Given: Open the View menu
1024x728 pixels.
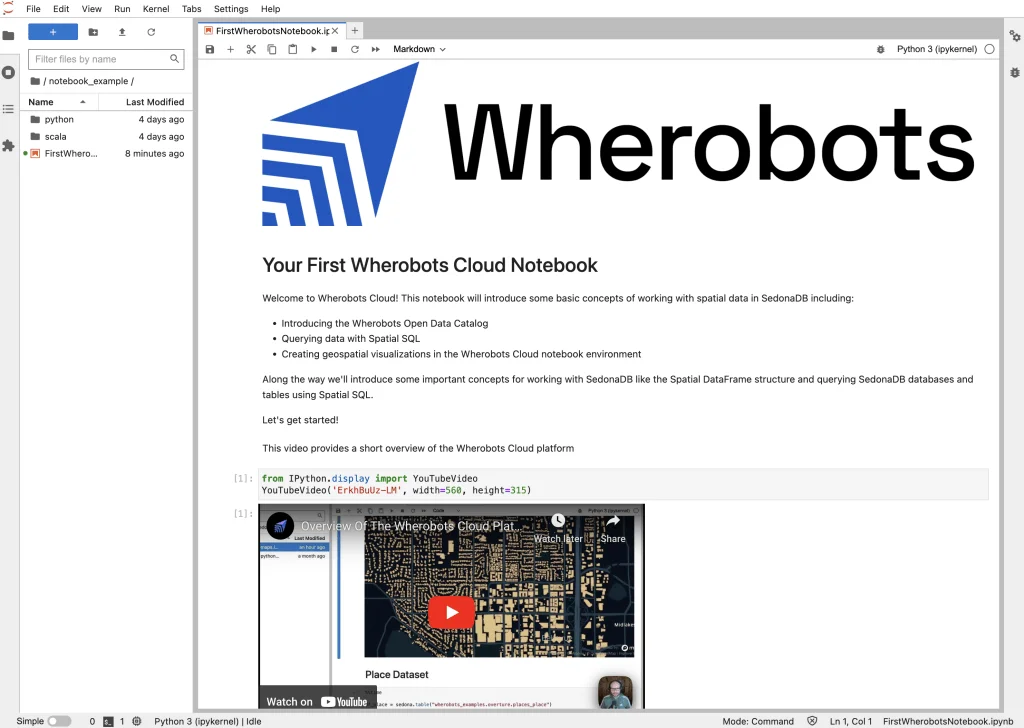Looking at the screenshot, I should (x=91, y=9).
